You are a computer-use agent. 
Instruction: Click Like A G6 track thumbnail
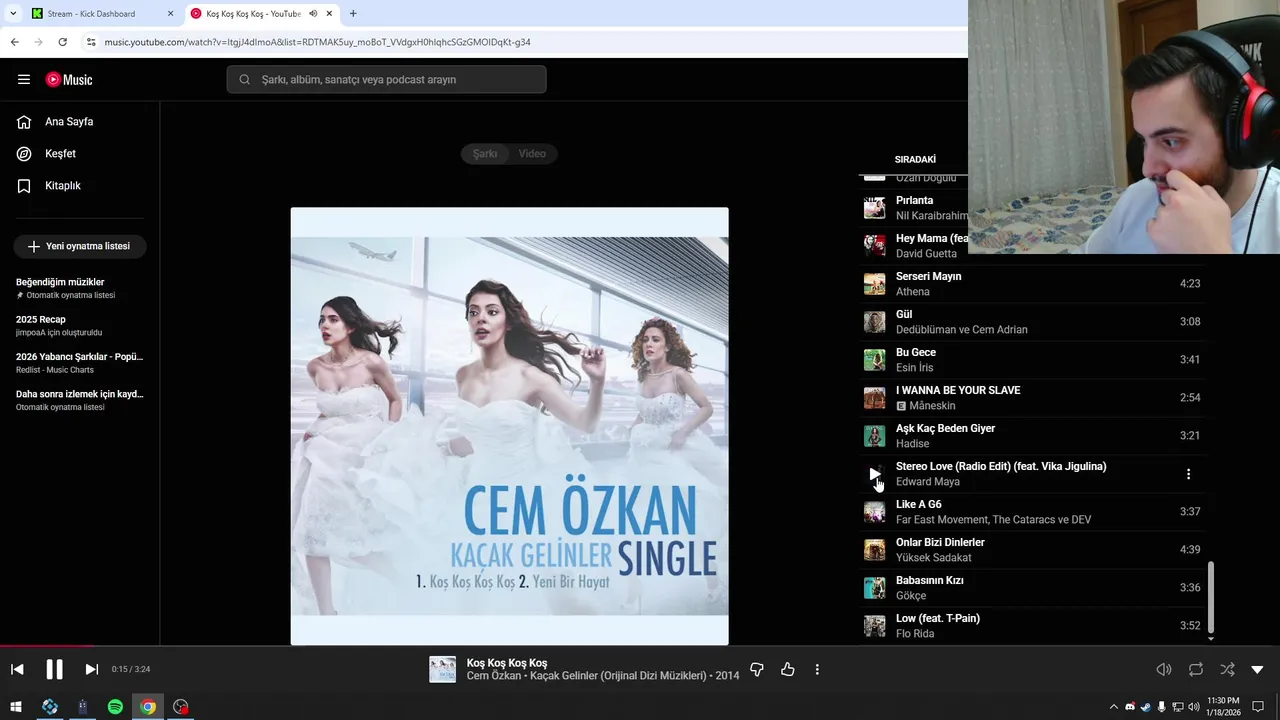875,512
